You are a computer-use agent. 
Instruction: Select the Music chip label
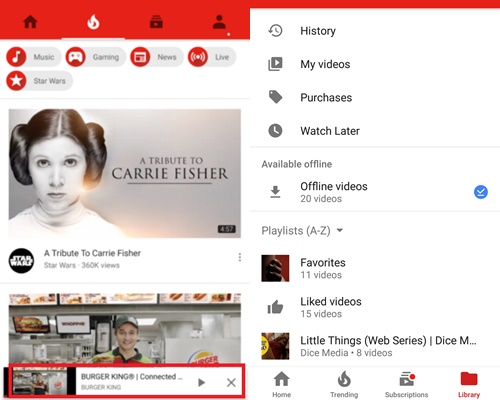pos(44,57)
